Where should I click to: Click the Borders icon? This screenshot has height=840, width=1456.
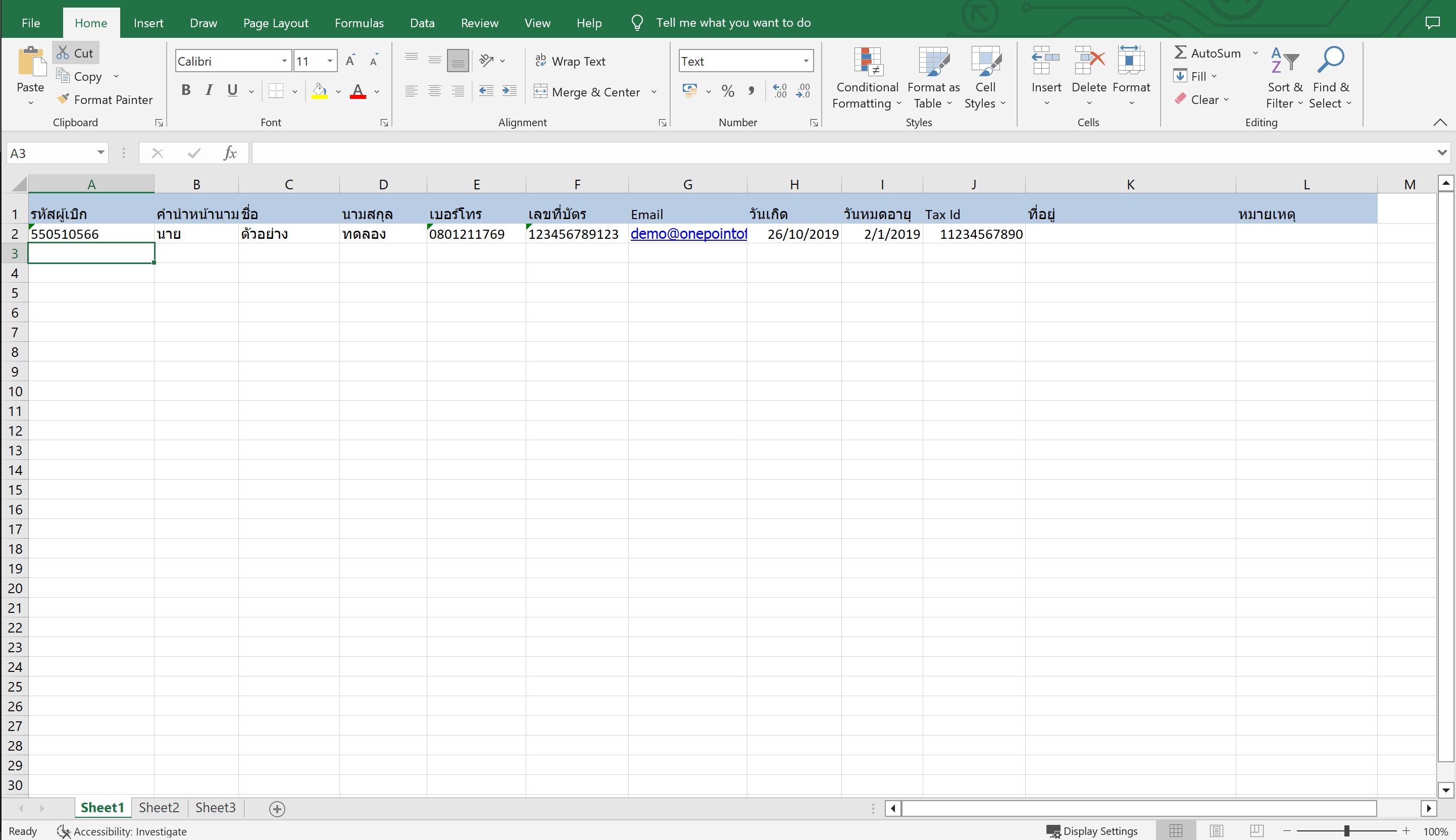[x=276, y=91]
